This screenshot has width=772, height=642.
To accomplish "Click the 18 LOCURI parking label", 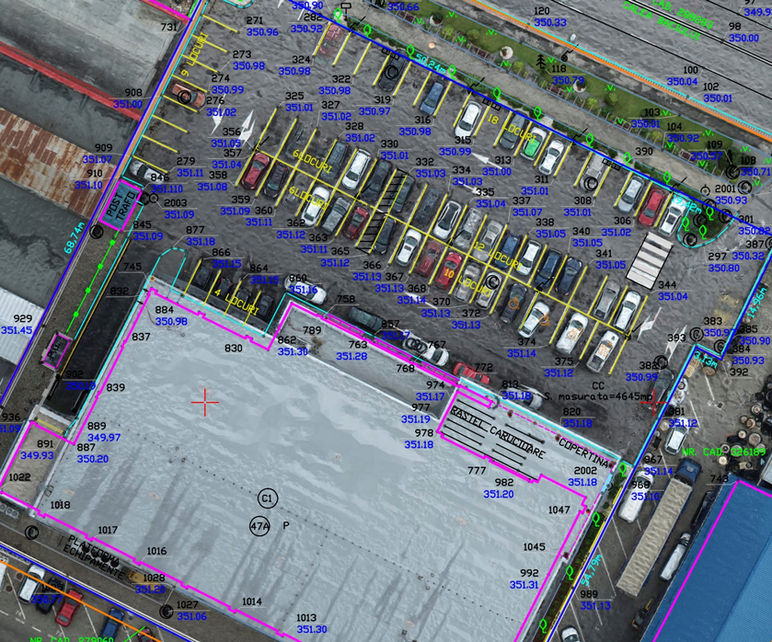I will 512,129.
